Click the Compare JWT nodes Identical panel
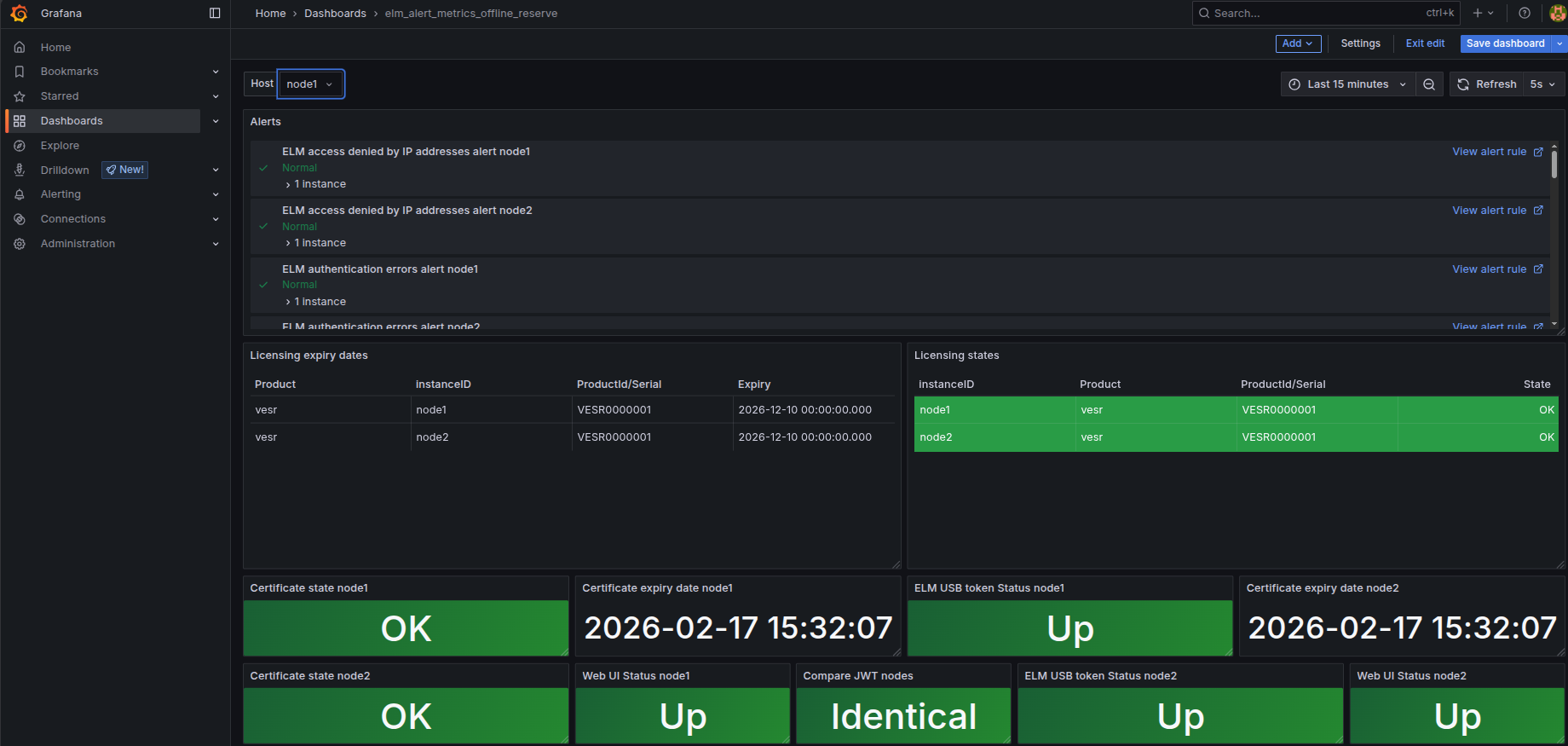Image resolution: width=1568 pixels, height=746 pixels. tap(903, 716)
